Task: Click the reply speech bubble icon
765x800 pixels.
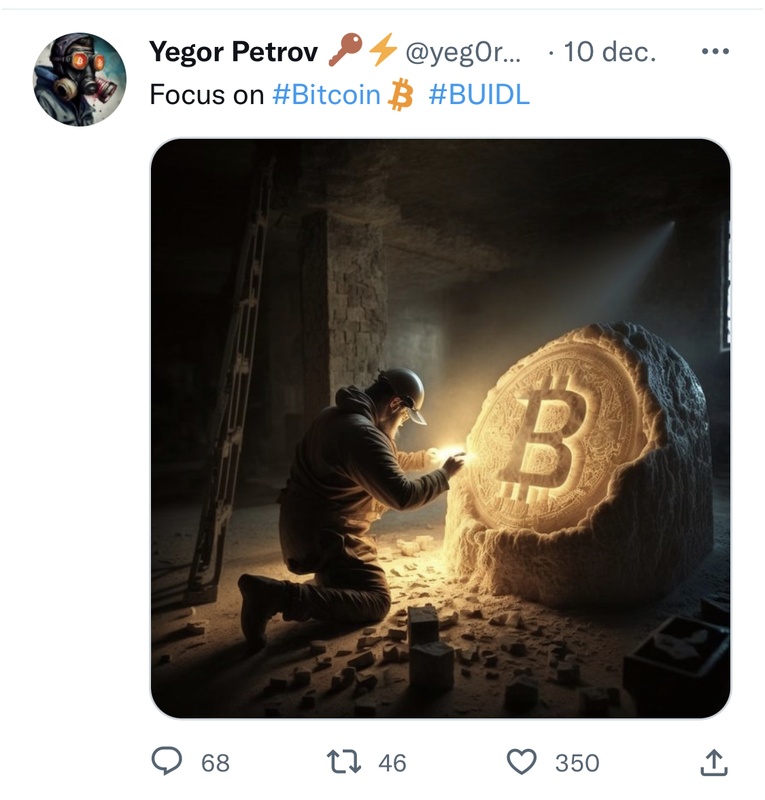Action: (x=168, y=762)
